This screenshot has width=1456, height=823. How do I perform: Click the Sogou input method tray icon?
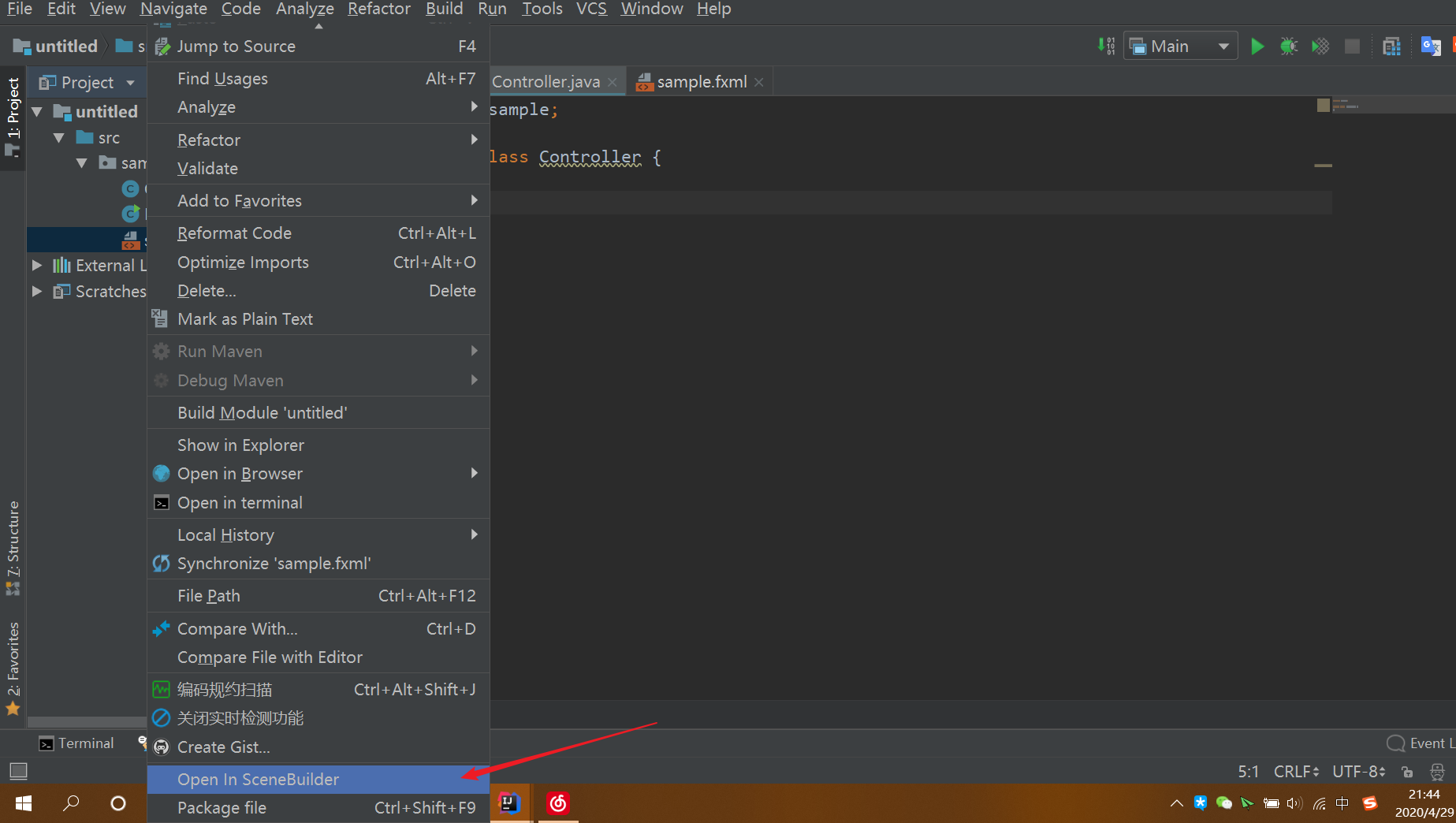[x=1370, y=803]
